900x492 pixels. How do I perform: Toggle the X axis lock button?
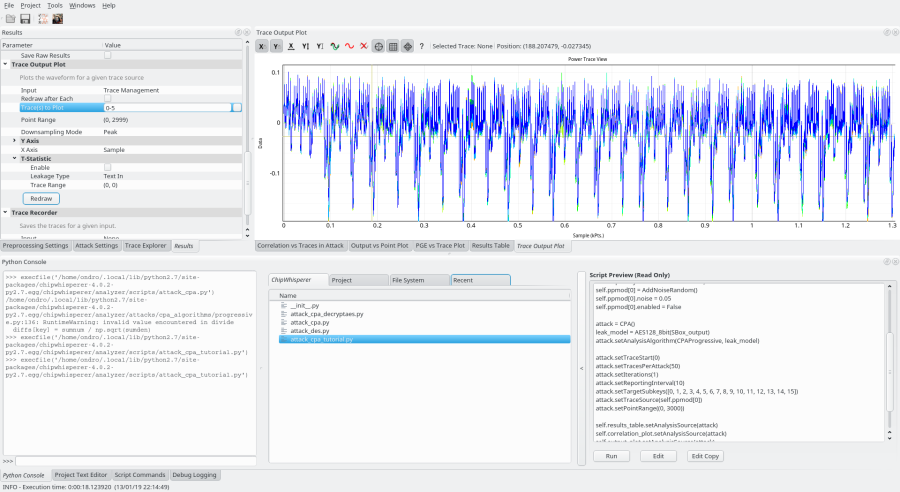[x=262, y=46]
